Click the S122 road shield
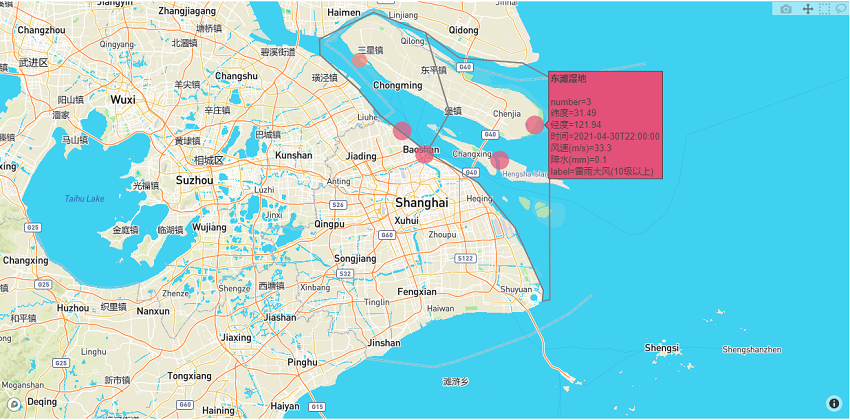This screenshot has width=850, height=420. tap(464, 258)
